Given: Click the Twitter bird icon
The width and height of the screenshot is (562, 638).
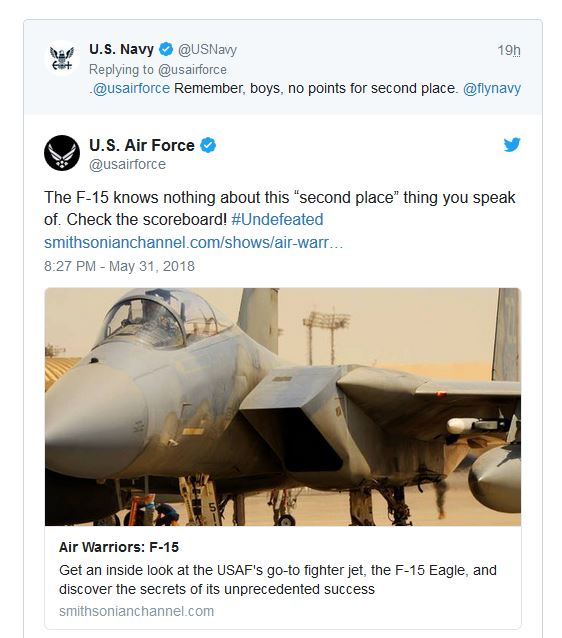Looking at the screenshot, I should pos(512,144).
